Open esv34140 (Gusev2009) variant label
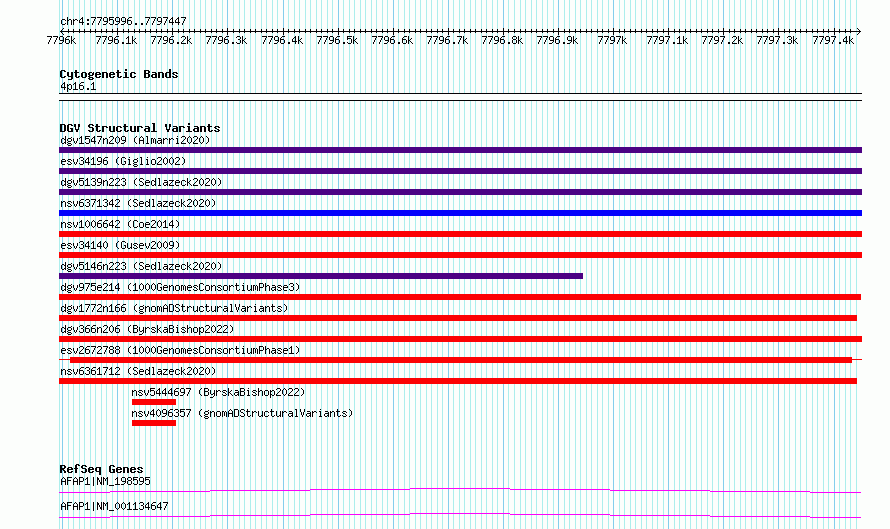 pyautogui.click(x=120, y=245)
